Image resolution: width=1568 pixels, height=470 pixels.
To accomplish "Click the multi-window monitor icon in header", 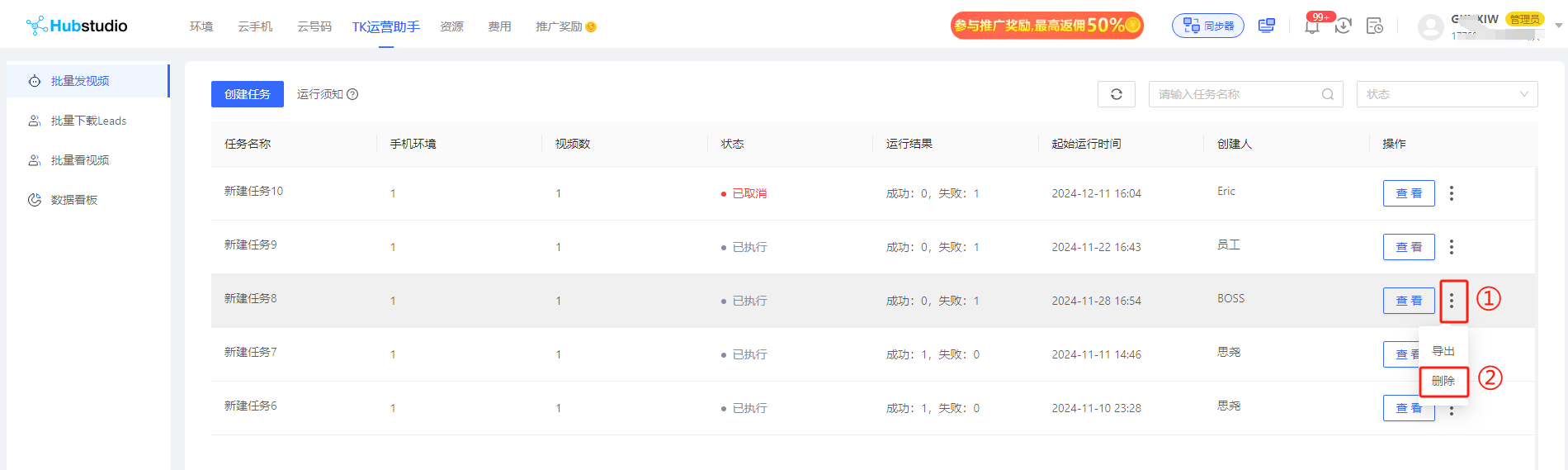I will click(x=1266, y=26).
